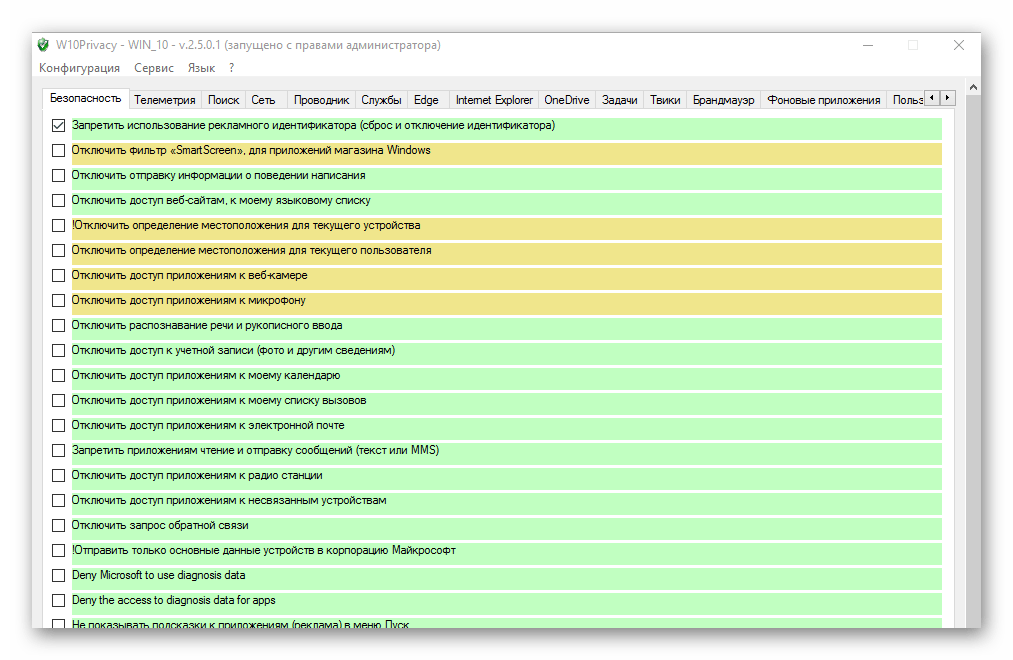Minimize the W10Privacy window
Image resolution: width=1013 pixels, height=660 pixels.
868,45
